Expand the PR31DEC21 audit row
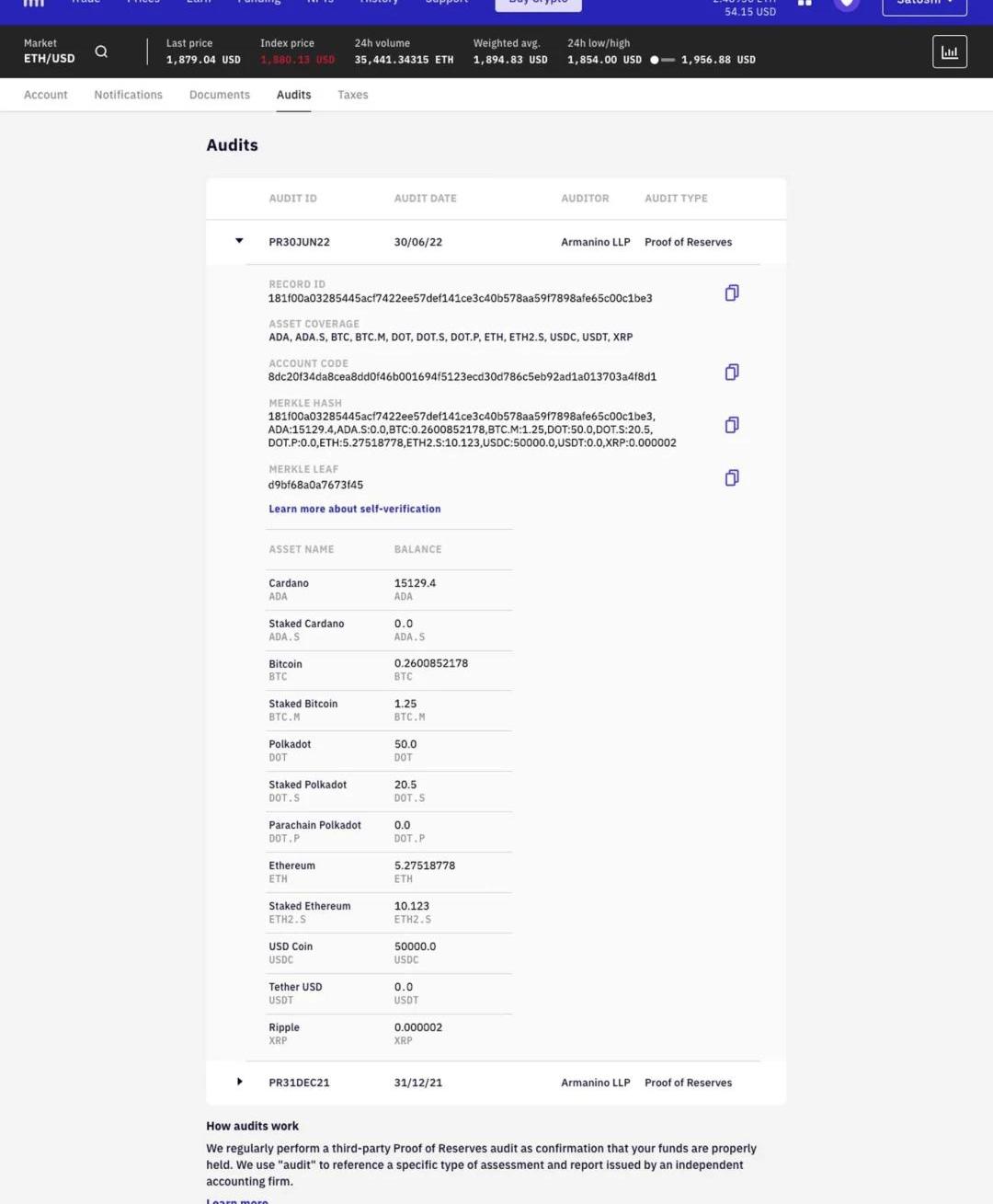This screenshot has width=993, height=1204. pos(239,1082)
